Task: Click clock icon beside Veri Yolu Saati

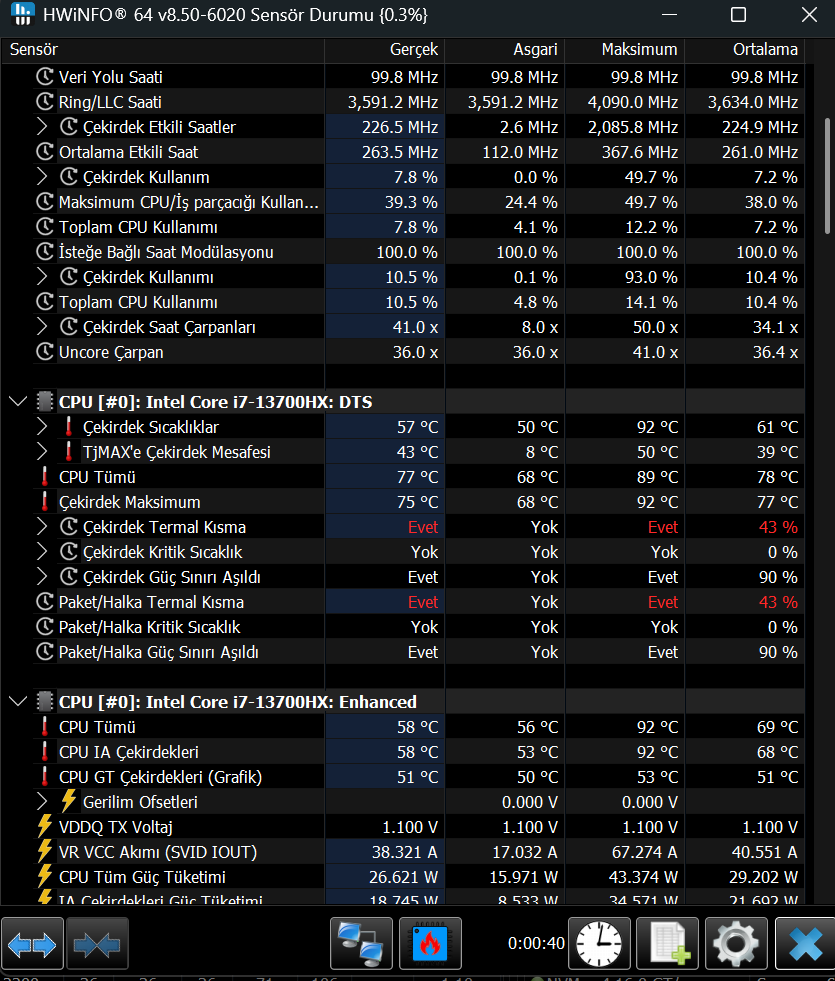Action: [x=45, y=77]
